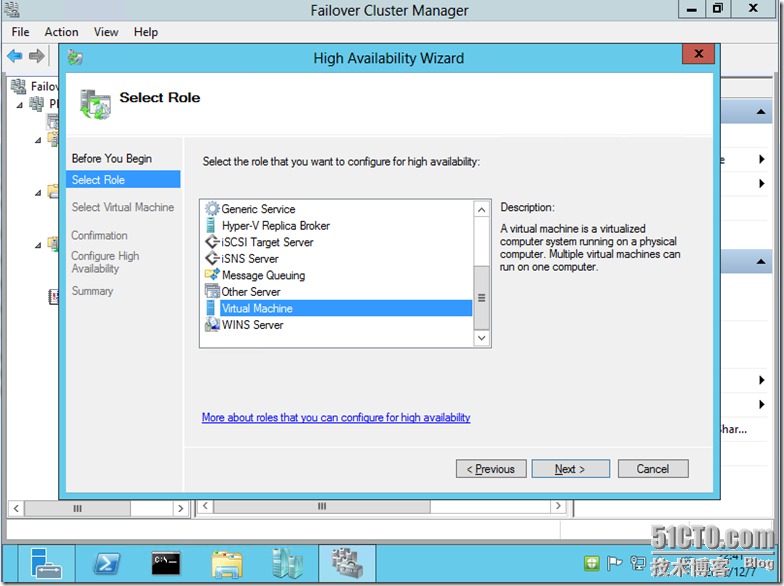Select the Select Role wizard step

tap(123, 180)
